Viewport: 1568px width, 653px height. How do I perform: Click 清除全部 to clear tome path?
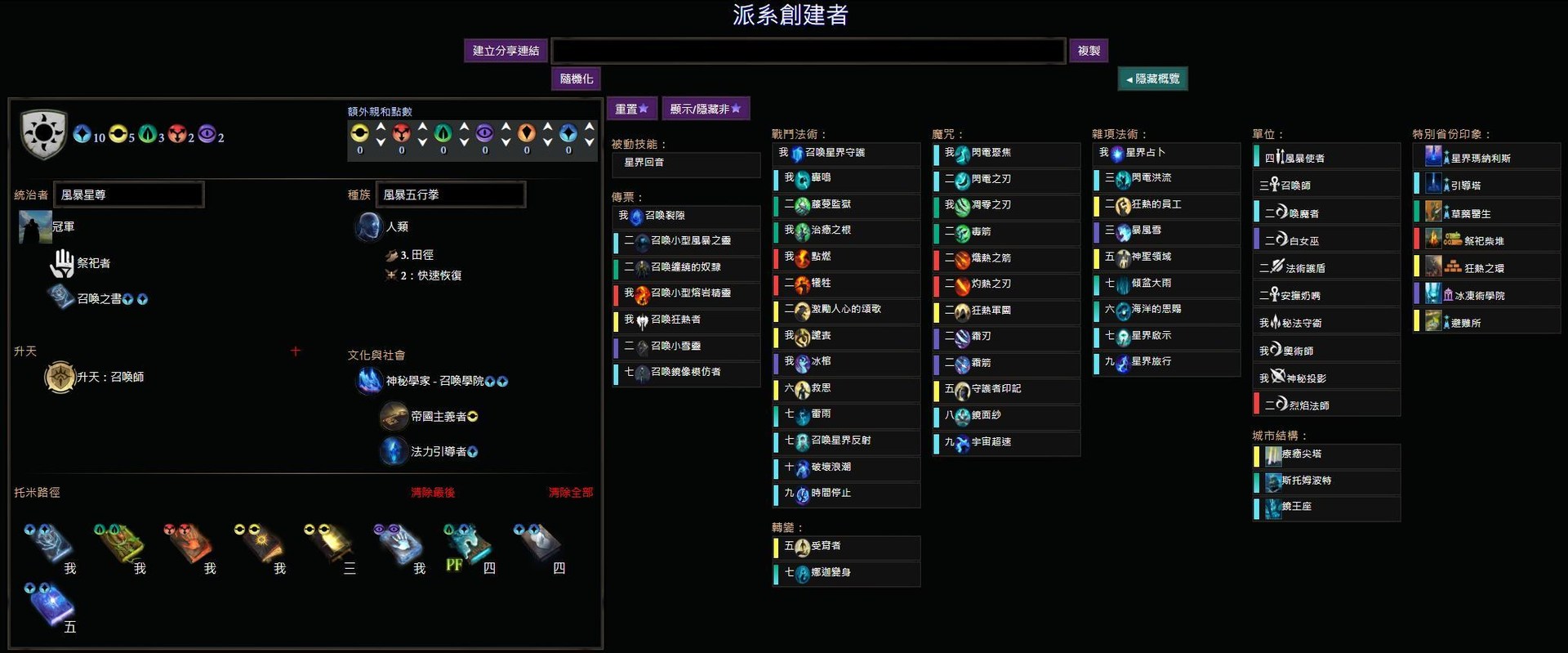point(571,493)
